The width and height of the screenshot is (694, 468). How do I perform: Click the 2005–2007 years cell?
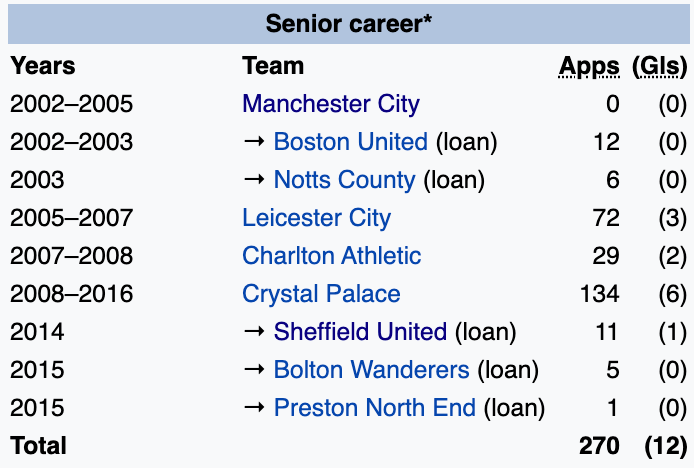(x=71, y=218)
